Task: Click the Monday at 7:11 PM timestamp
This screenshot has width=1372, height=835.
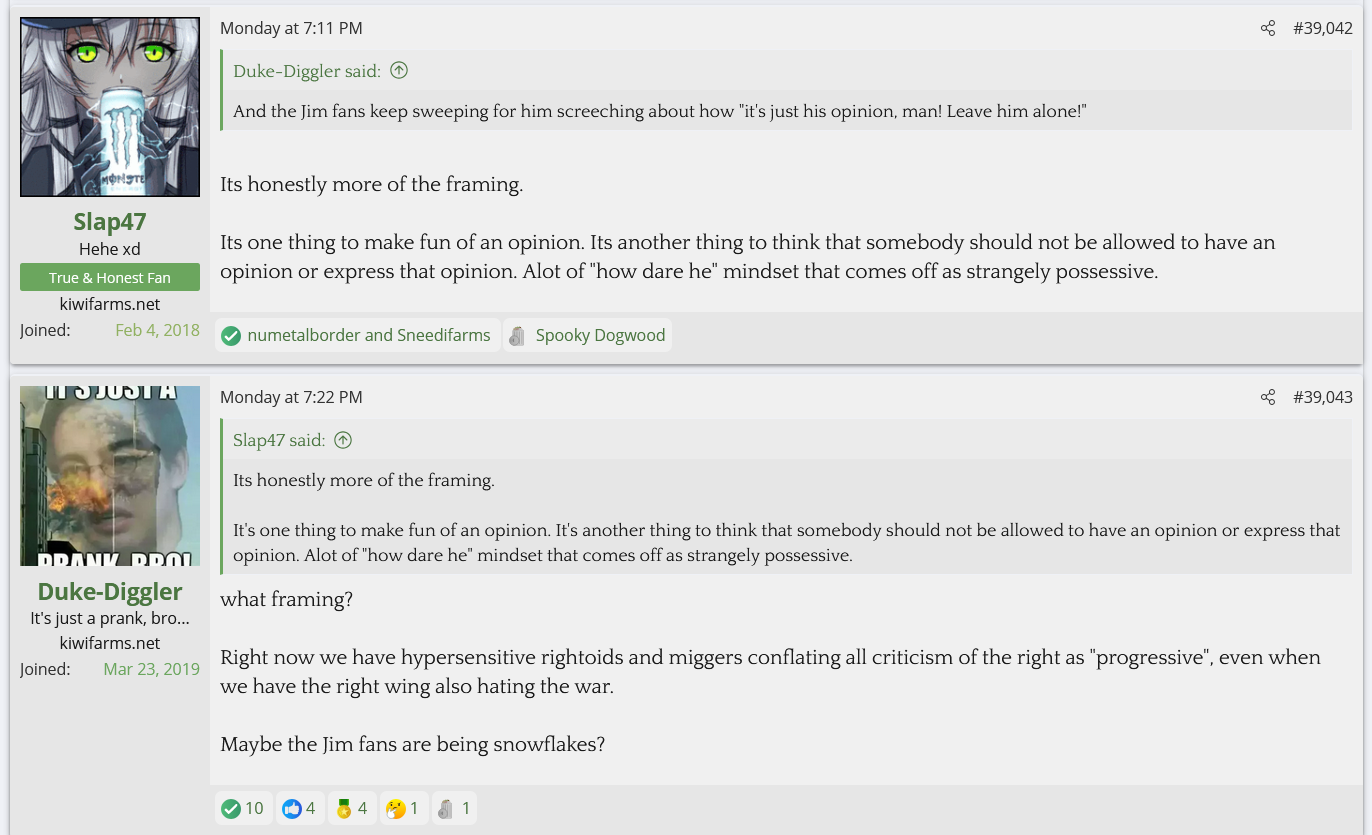Action: (x=291, y=28)
